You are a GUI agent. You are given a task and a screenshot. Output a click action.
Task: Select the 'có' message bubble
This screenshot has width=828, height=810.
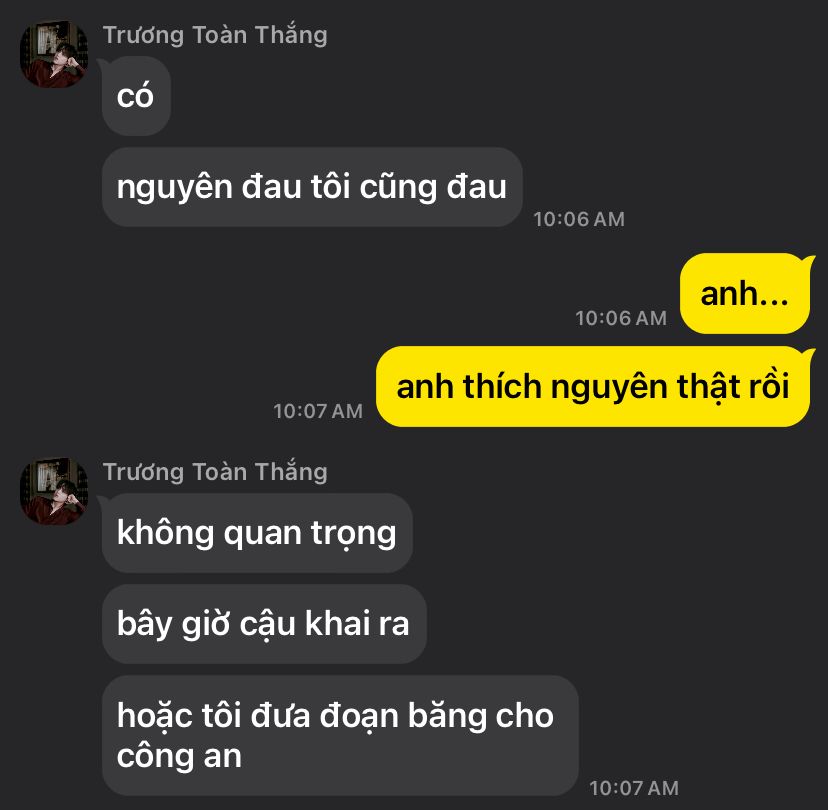click(136, 96)
